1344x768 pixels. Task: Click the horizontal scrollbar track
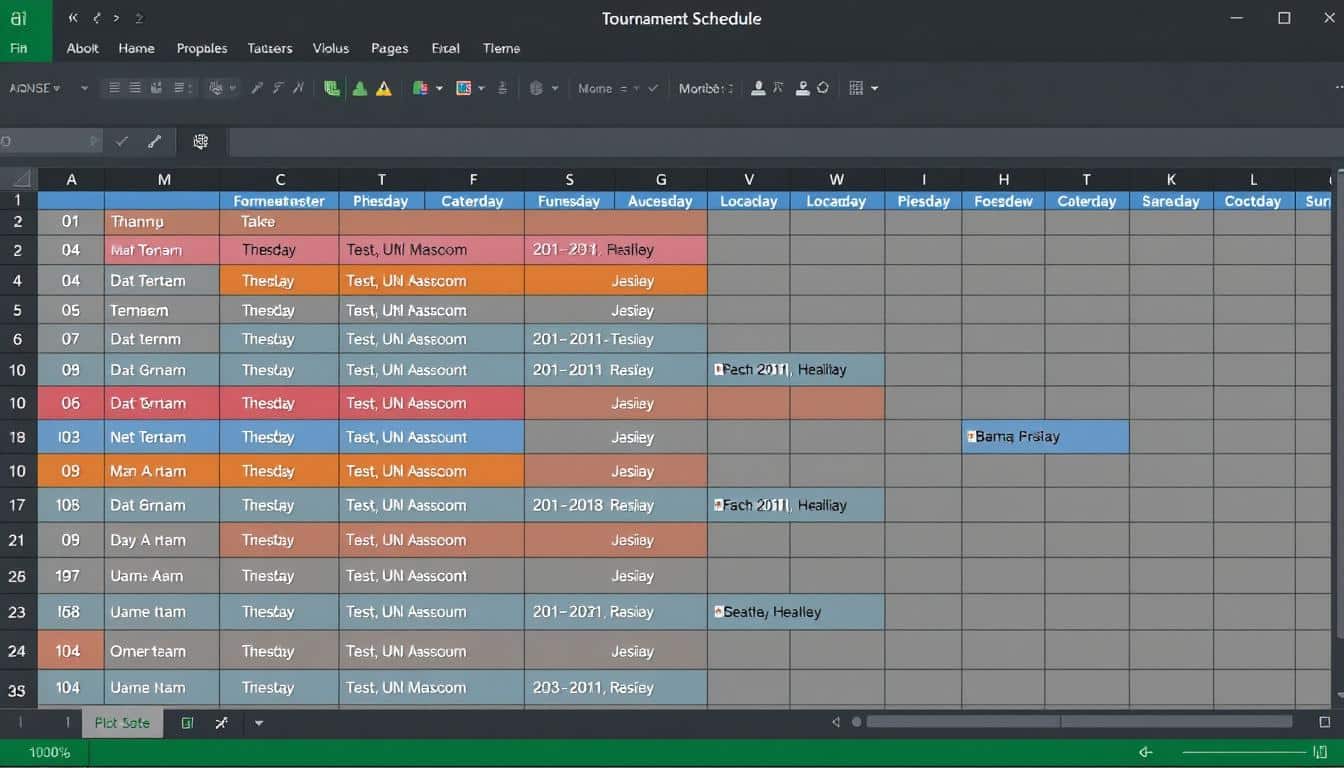point(1079,721)
